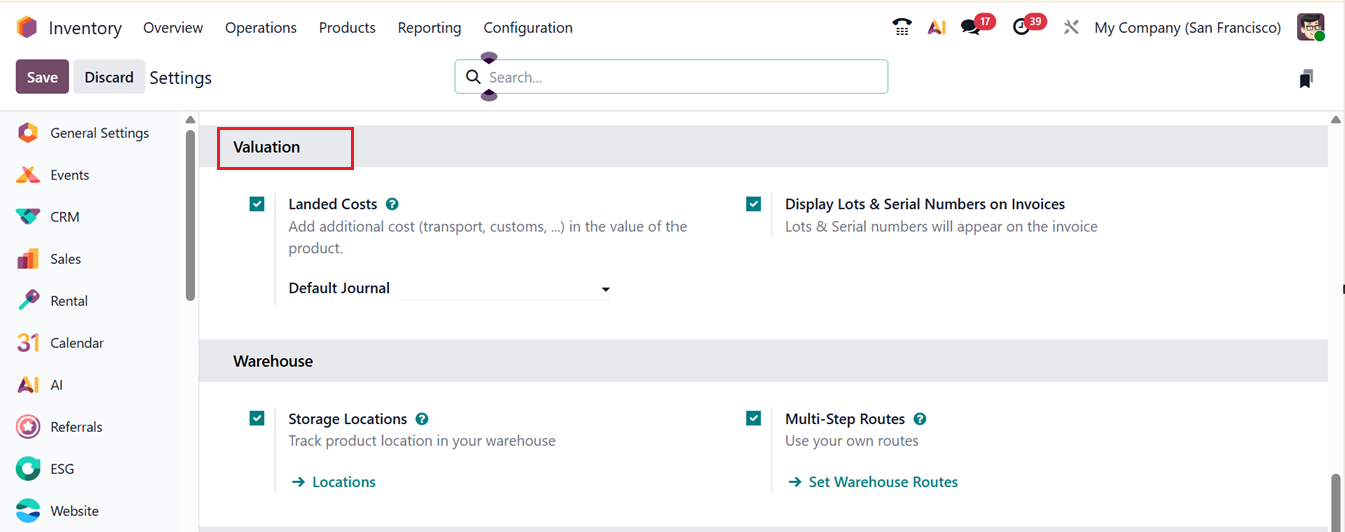The image size is (1345, 532).
Task: Open the Operations menu
Action: point(261,28)
